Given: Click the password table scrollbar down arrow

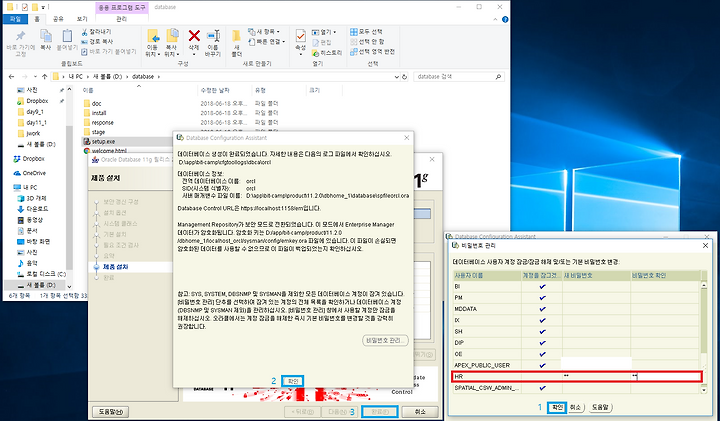Looking at the screenshot, I should [704, 390].
